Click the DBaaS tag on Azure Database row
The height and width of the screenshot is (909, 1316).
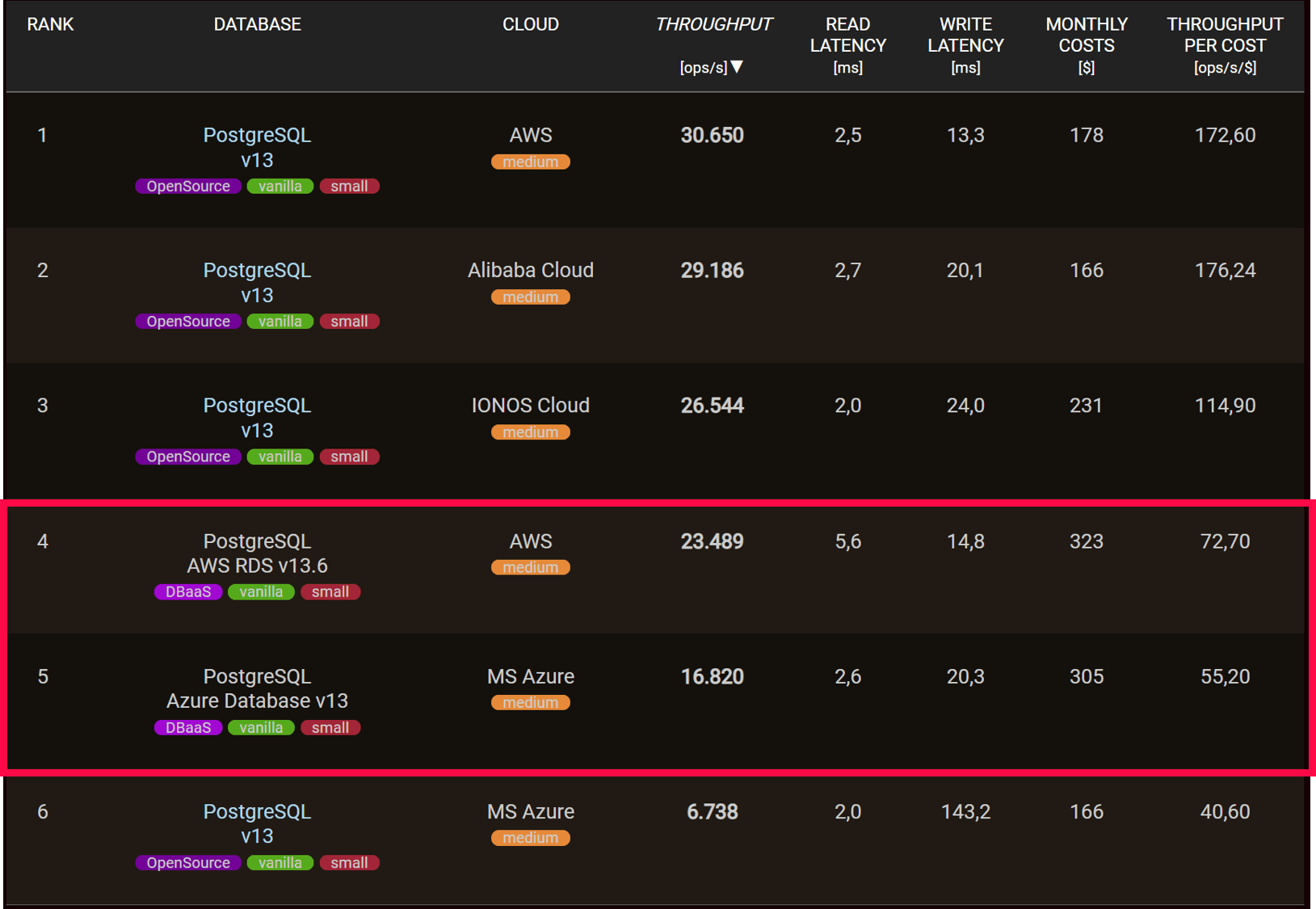tap(188, 728)
